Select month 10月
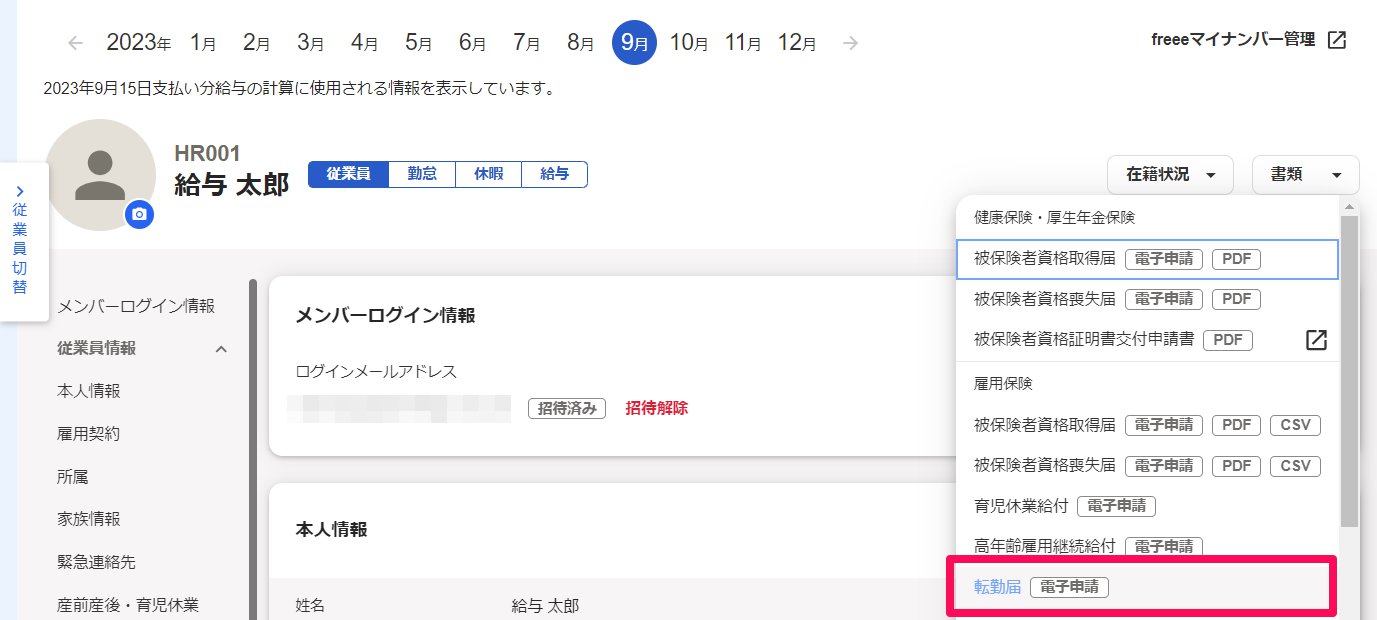This screenshot has height=620, width=1377. click(690, 43)
